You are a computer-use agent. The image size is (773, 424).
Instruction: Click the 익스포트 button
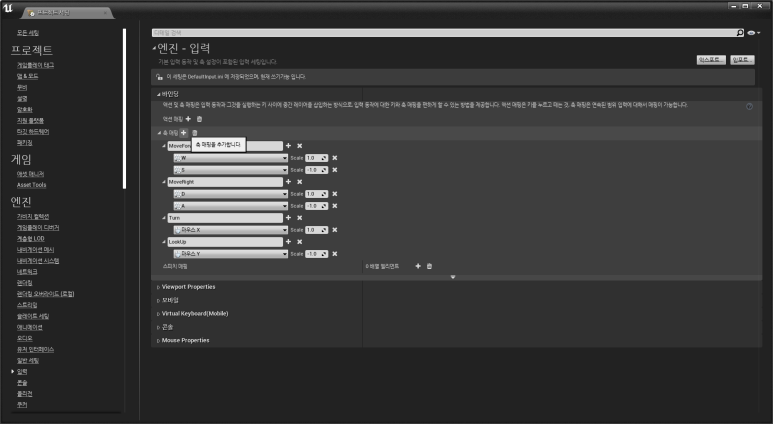coord(711,60)
